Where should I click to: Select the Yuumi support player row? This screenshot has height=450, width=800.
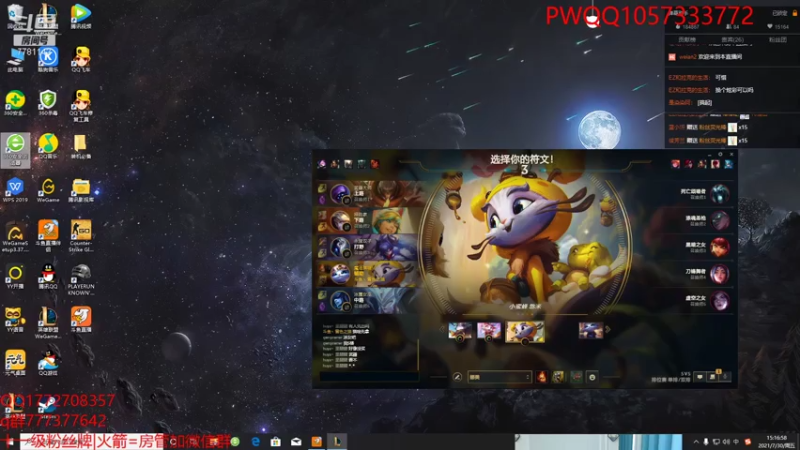point(368,273)
